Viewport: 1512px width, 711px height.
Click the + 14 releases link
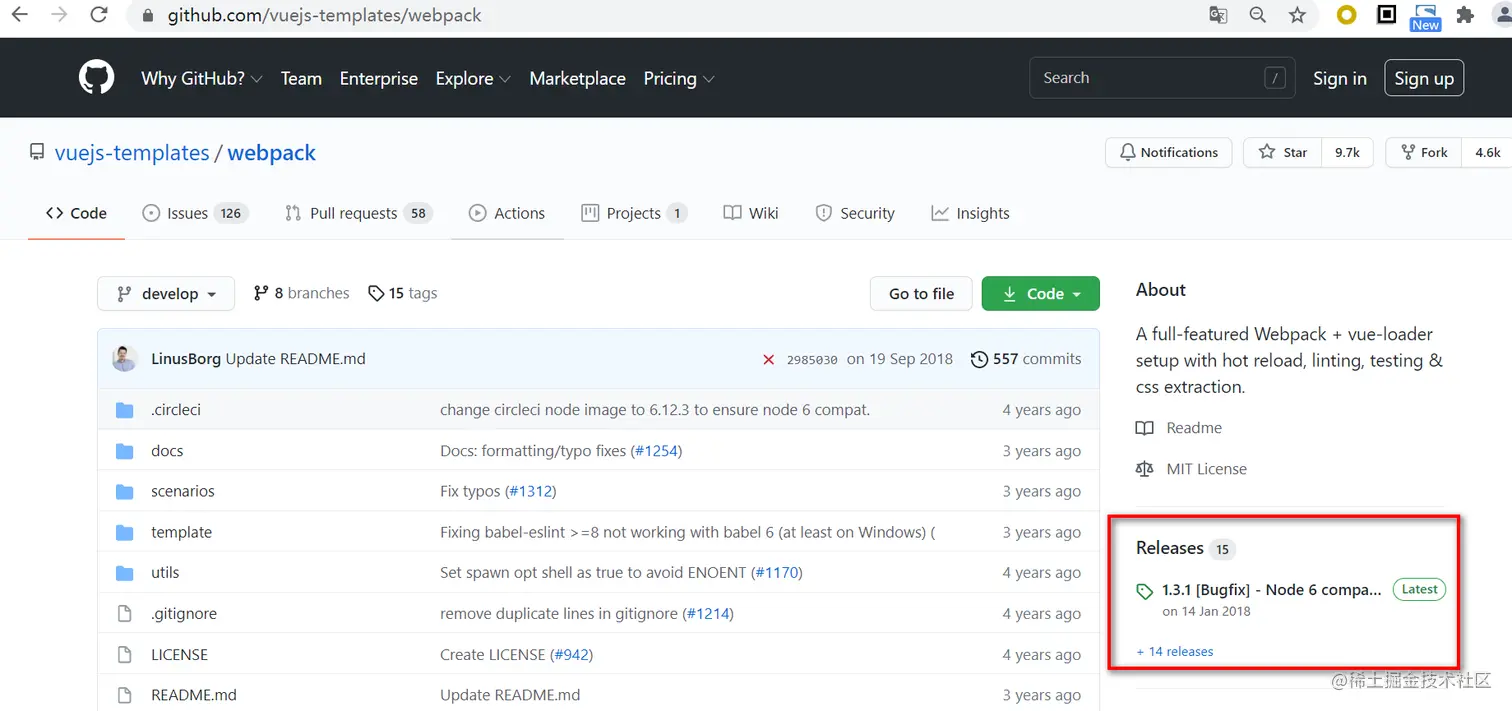(x=1175, y=652)
